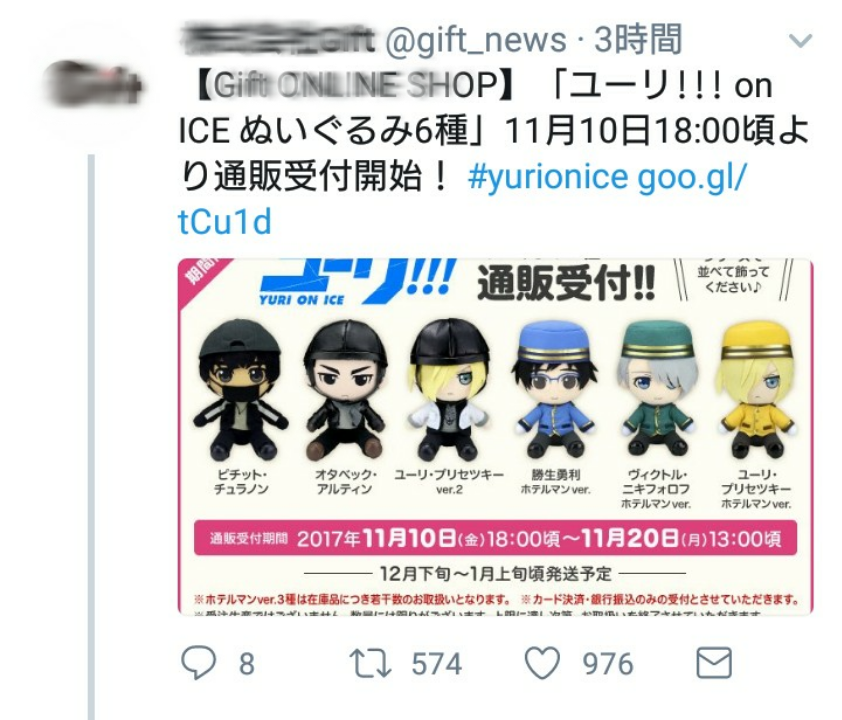
Task: Click the @gift_news handle
Action: [476, 41]
